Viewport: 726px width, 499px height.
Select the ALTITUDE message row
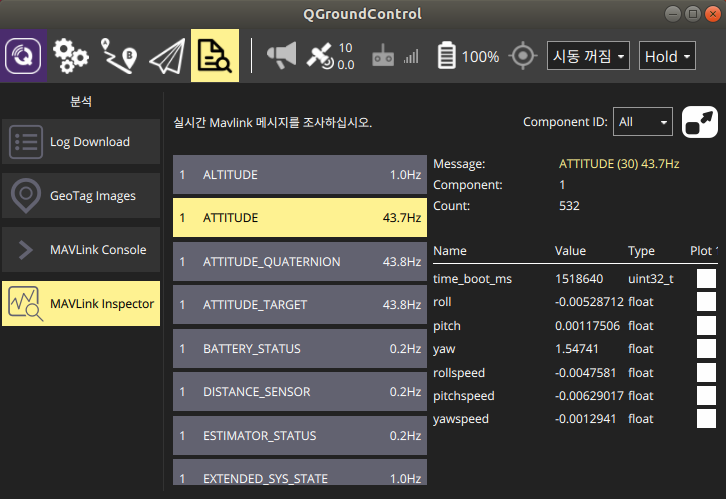click(300, 175)
